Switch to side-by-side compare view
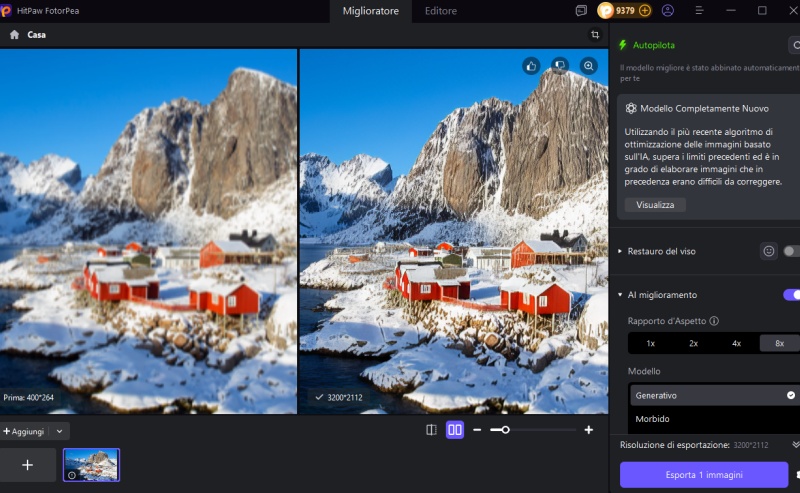Viewport: 800px width, 493px height. (x=455, y=430)
